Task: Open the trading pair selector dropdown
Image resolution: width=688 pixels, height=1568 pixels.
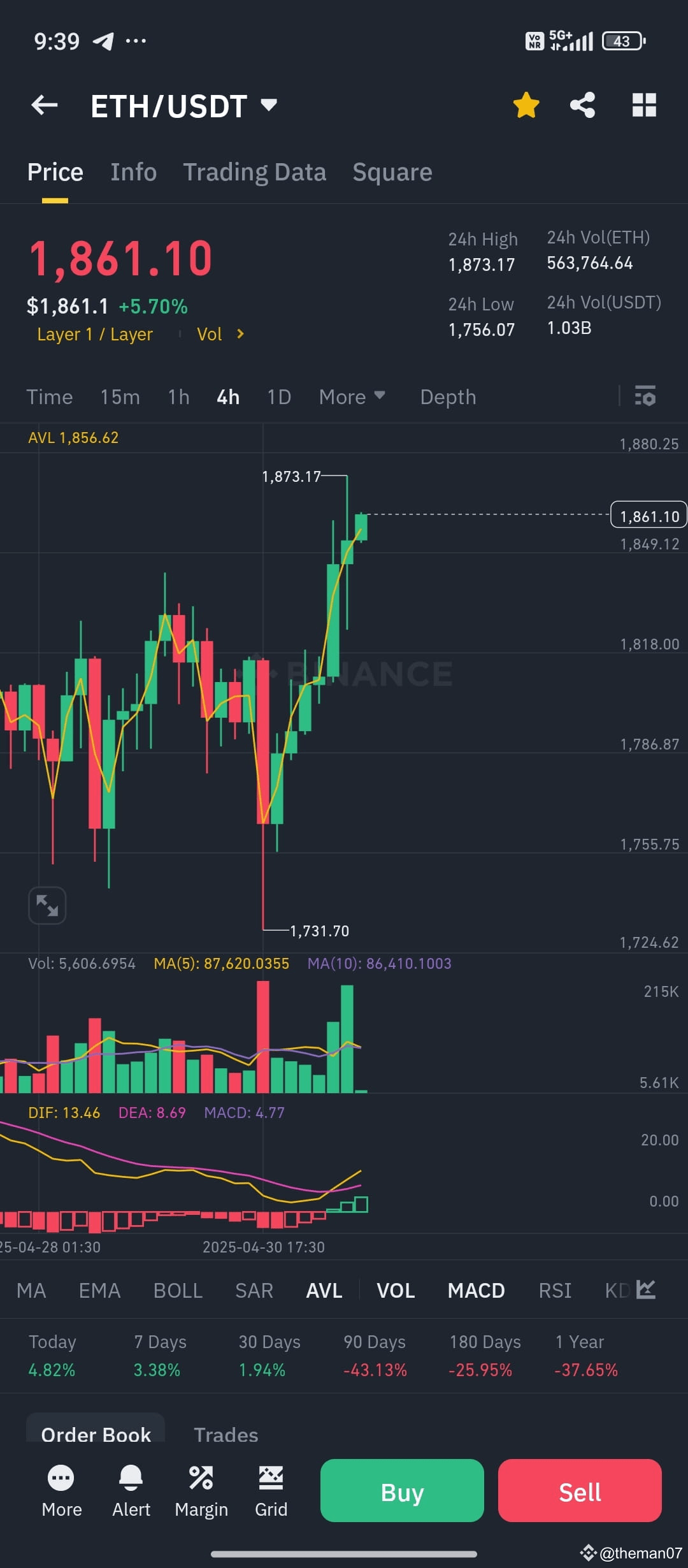Action: pyautogui.click(x=268, y=105)
